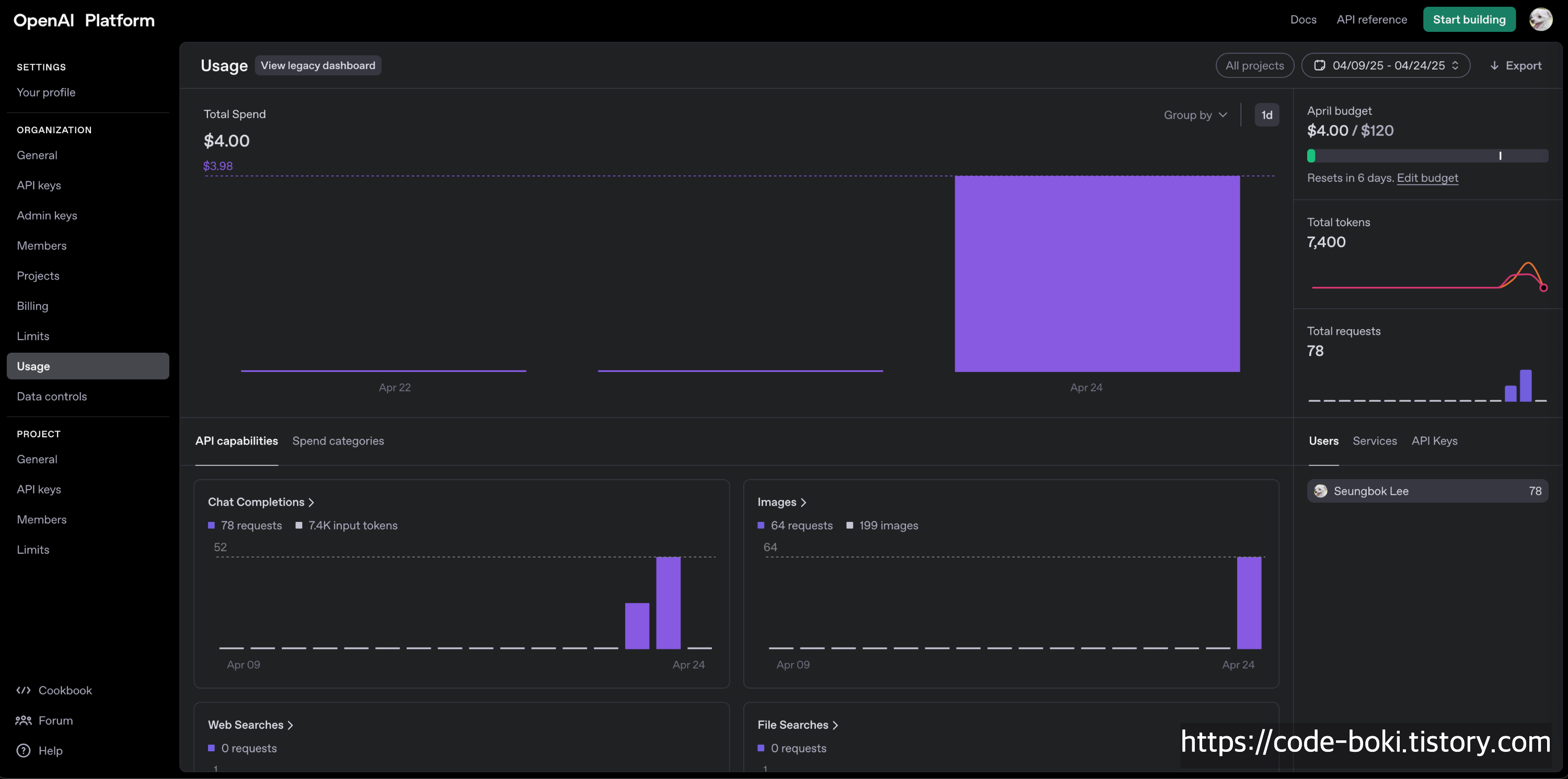Viewport: 1568px width, 779px height.
Task: Click the Start building button
Action: click(x=1468, y=19)
